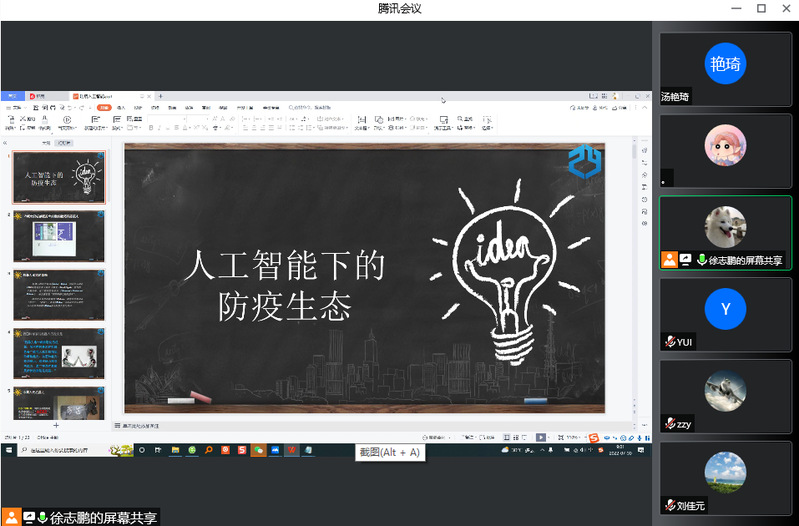Expand the new slide dropdown in ribbon
799x526 pixels.
(x=95, y=128)
